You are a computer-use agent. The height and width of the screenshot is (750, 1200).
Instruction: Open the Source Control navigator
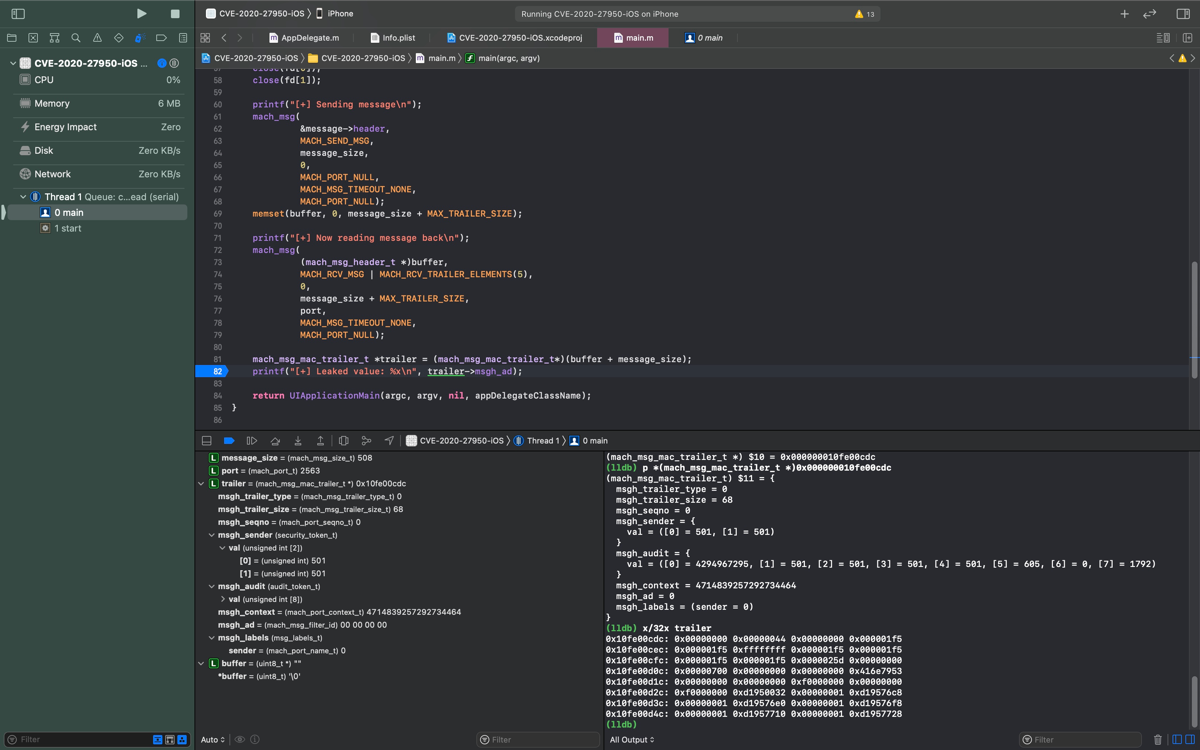point(33,38)
